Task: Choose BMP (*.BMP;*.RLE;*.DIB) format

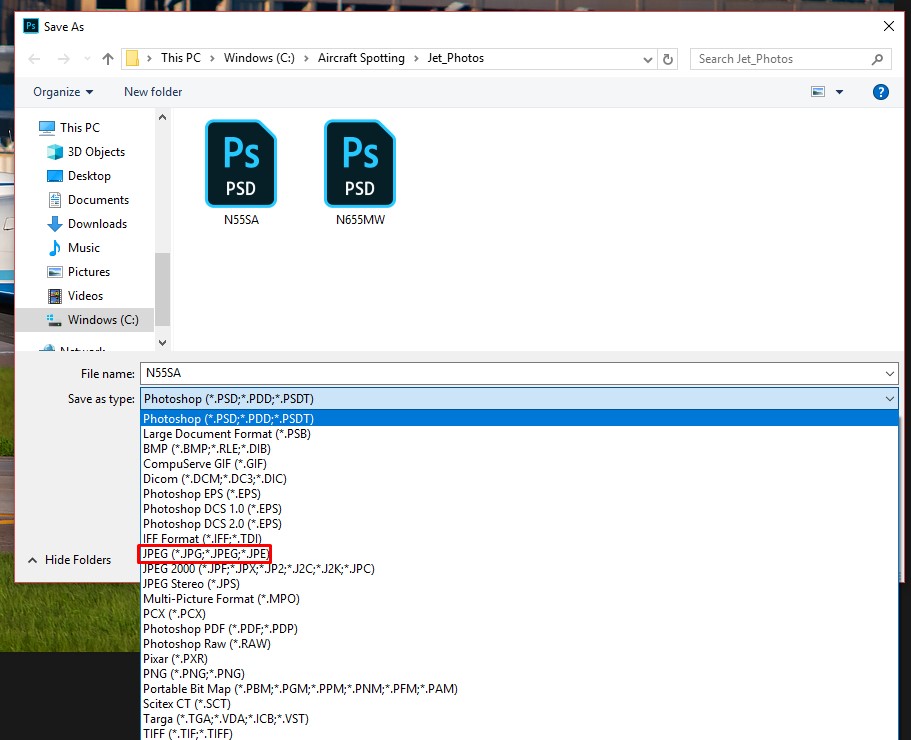Action: (x=519, y=448)
